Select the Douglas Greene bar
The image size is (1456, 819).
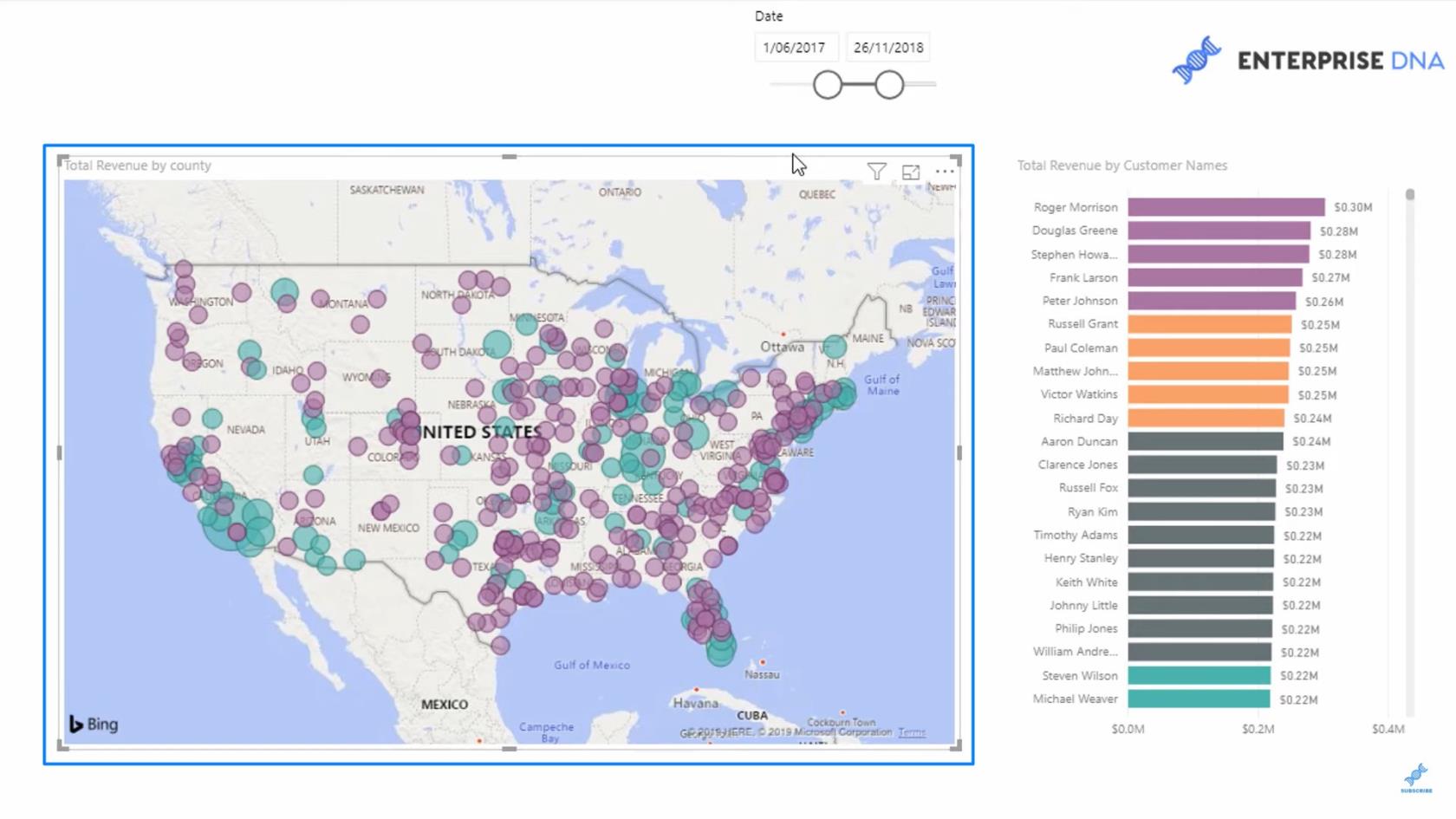(x=1219, y=231)
